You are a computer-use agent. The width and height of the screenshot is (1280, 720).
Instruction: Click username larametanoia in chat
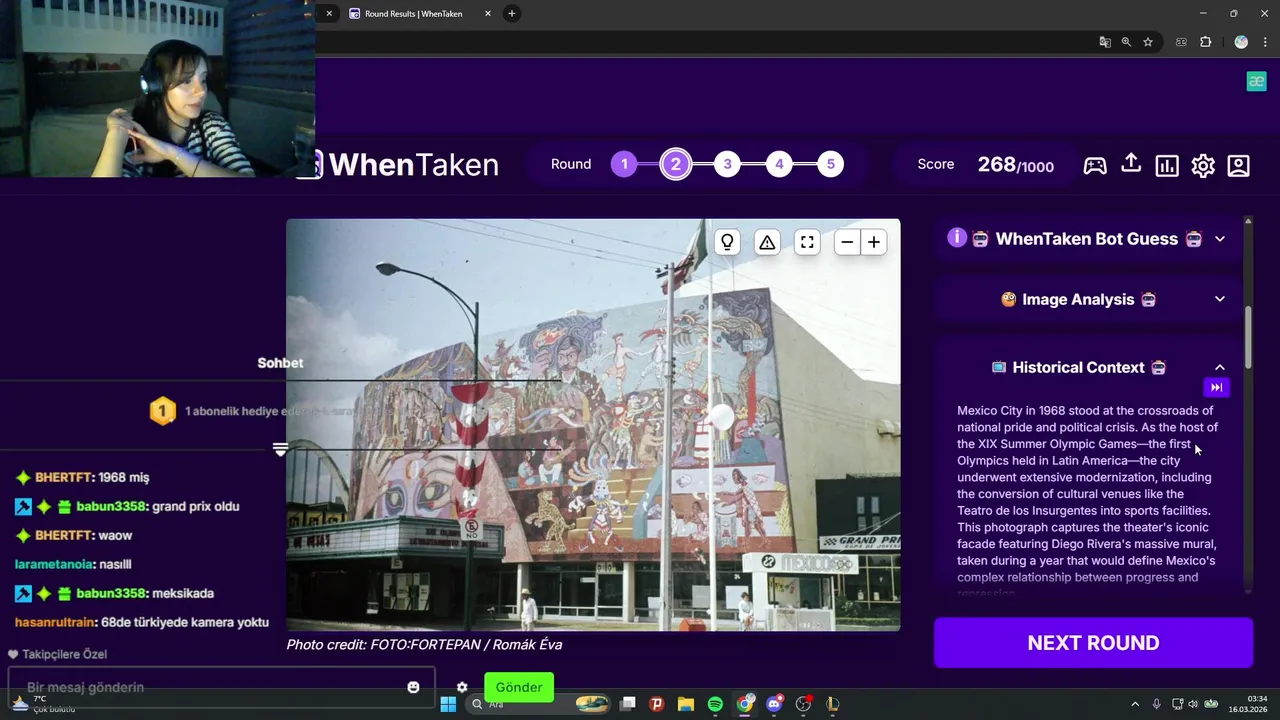(x=55, y=564)
